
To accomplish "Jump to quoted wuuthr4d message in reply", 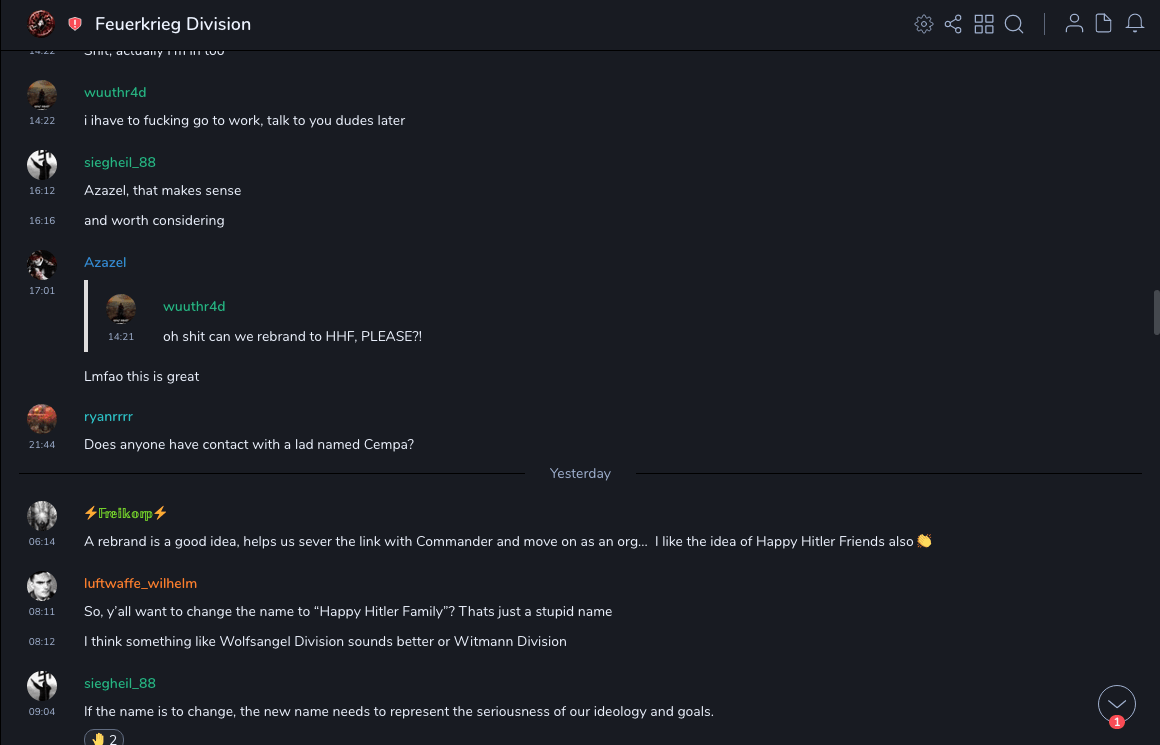I will pos(292,336).
